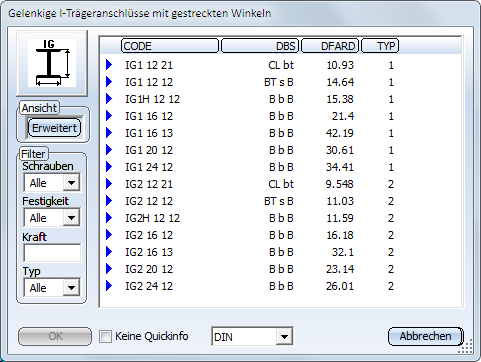This screenshot has width=481, height=362.
Task: Click DFARD value 14.64
Action: pyautogui.click(x=340, y=82)
